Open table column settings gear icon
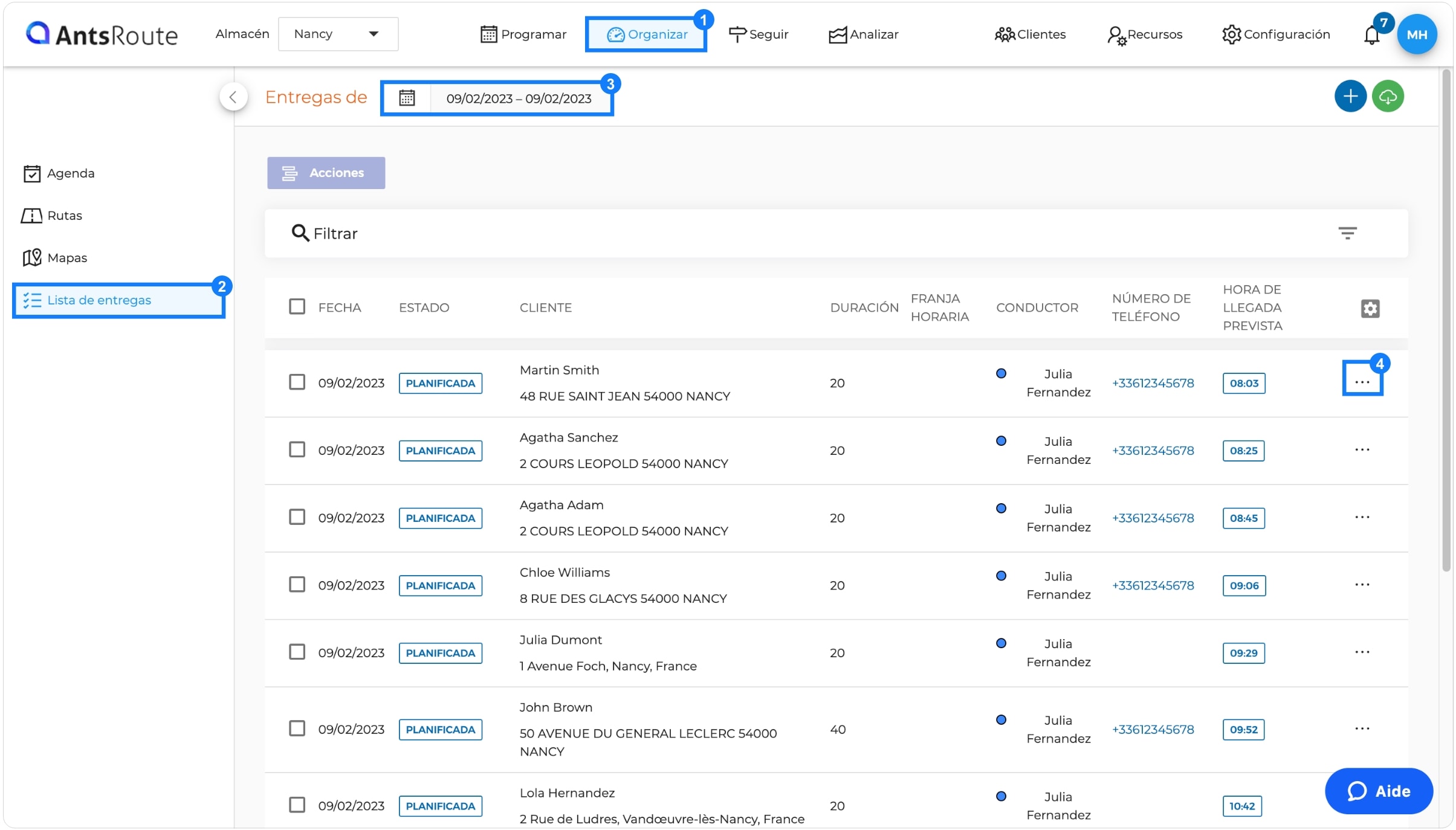 point(1370,309)
